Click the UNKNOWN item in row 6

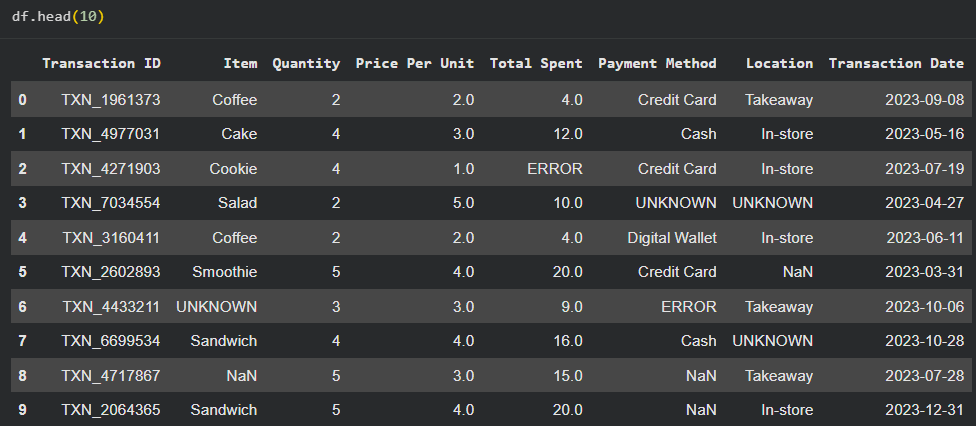(216, 307)
